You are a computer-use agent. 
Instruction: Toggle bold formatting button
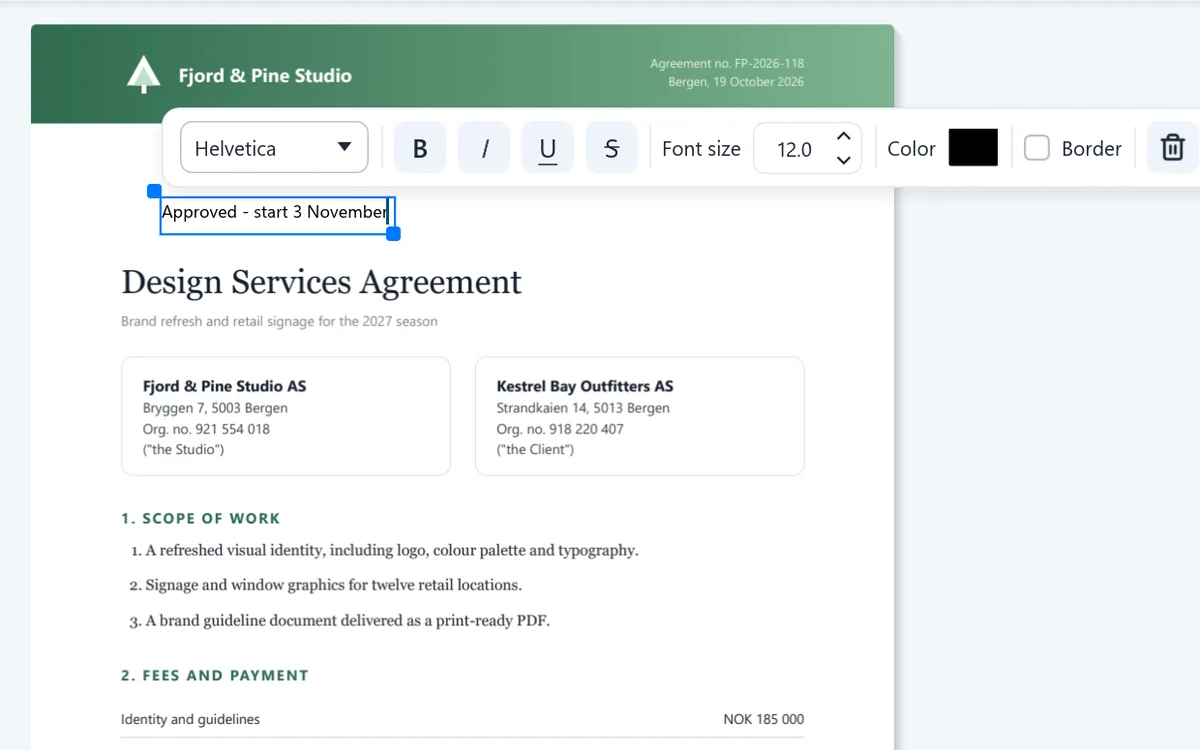[x=420, y=148]
